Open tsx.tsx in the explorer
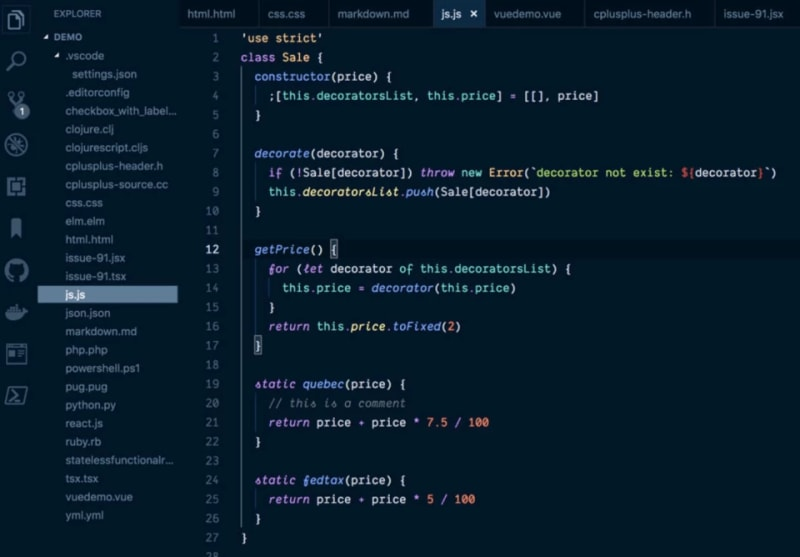Viewport: 800px width, 557px height. 82,478
